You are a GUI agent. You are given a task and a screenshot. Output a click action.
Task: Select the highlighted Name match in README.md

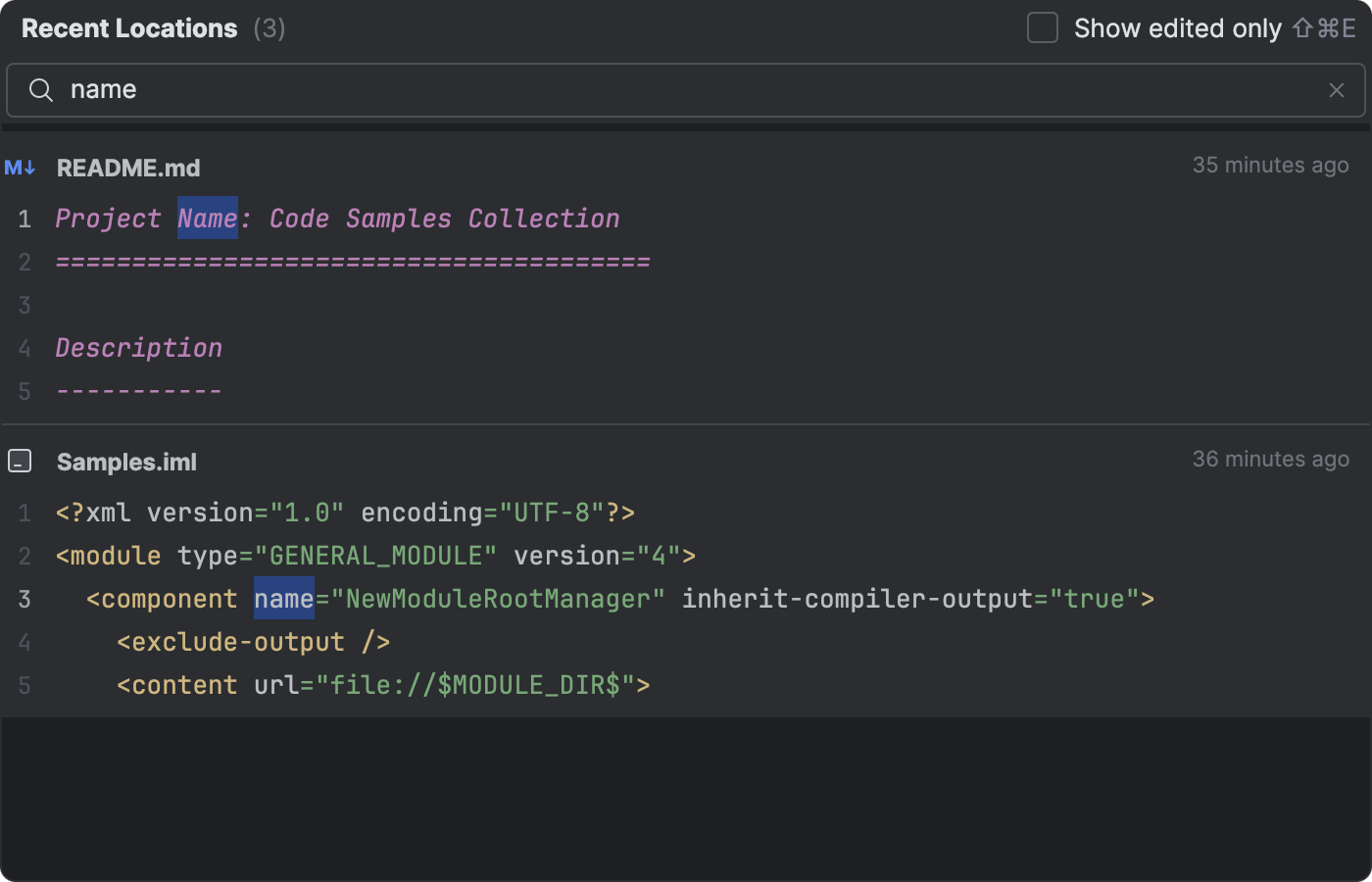tap(207, 218)
